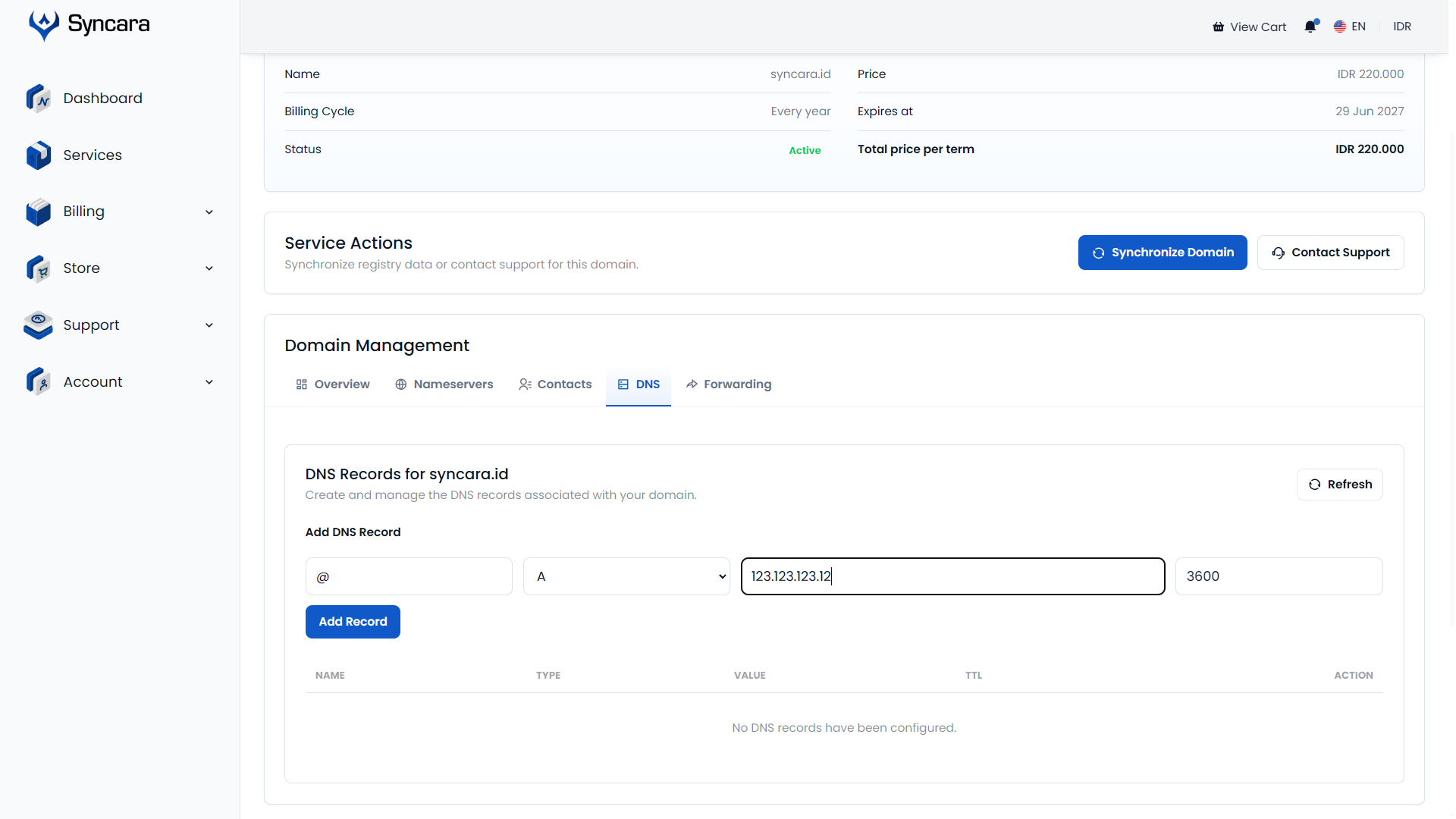1456x819 pixels.
Task: Click the Contacts people icon
Action: point(525,384)
